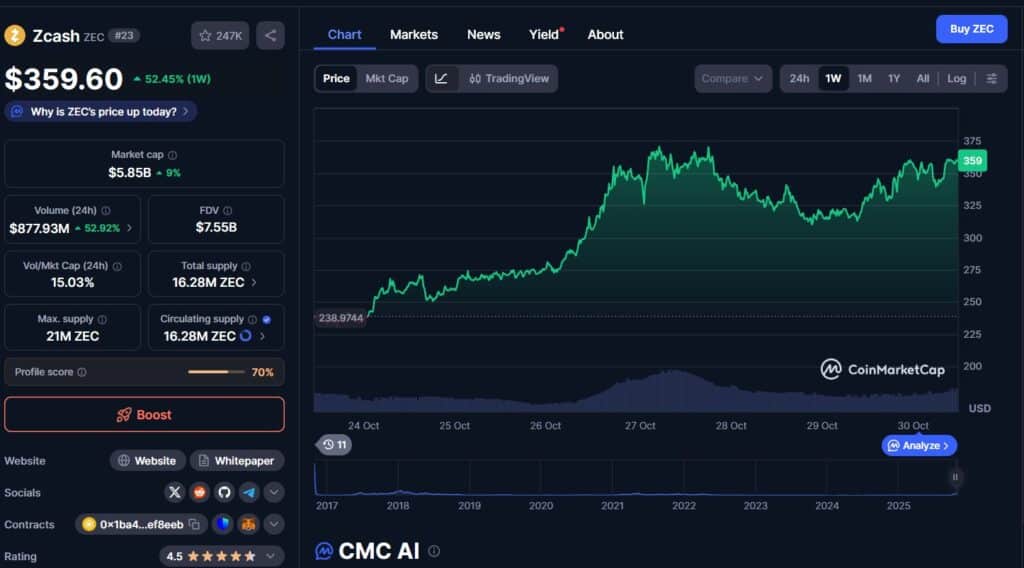
Task: Open the Reddit social icon
Action: click(199, 492)
